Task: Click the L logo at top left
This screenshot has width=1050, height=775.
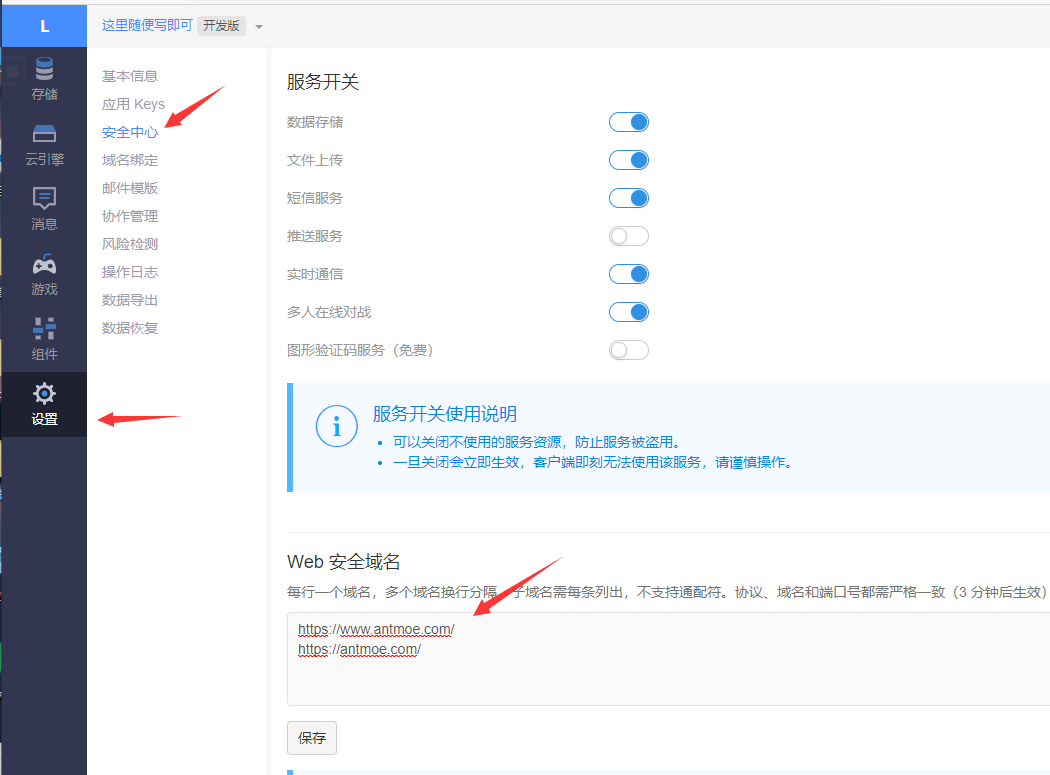Action: click(44, 26)
